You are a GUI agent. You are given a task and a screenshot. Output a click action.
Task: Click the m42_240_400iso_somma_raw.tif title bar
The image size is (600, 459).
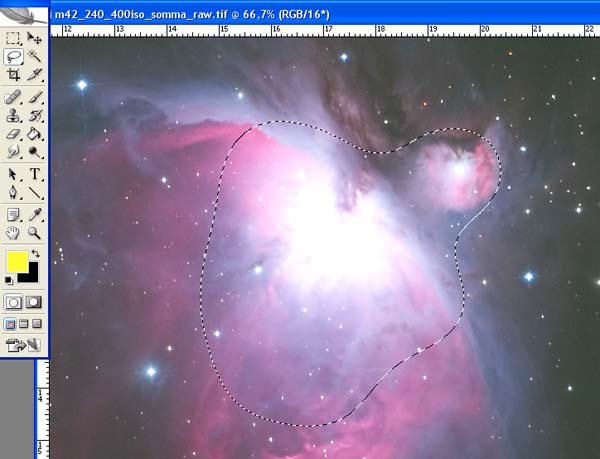coord(324,15)
